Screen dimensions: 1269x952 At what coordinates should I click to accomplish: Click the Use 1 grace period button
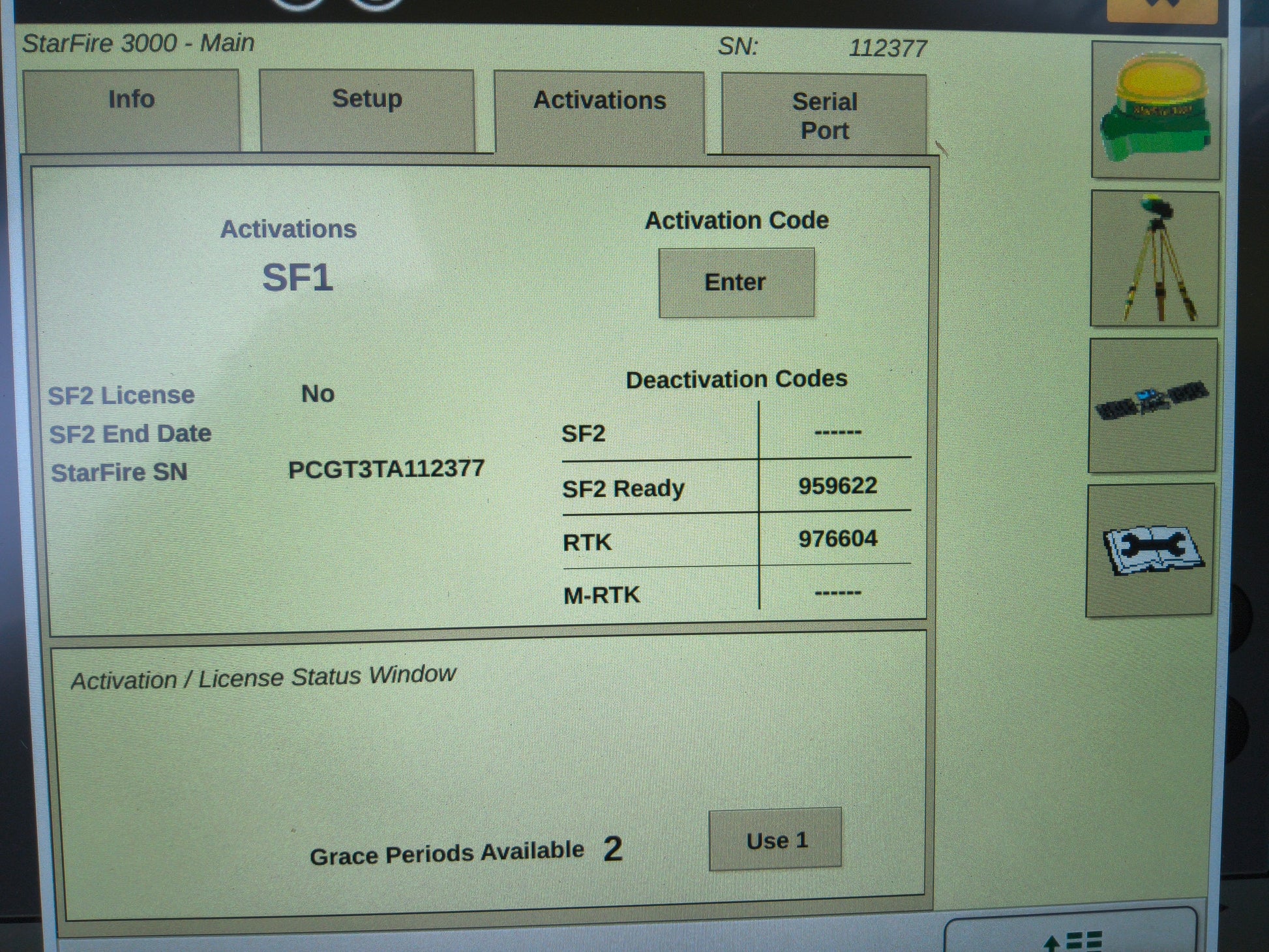tap(775, 839)
